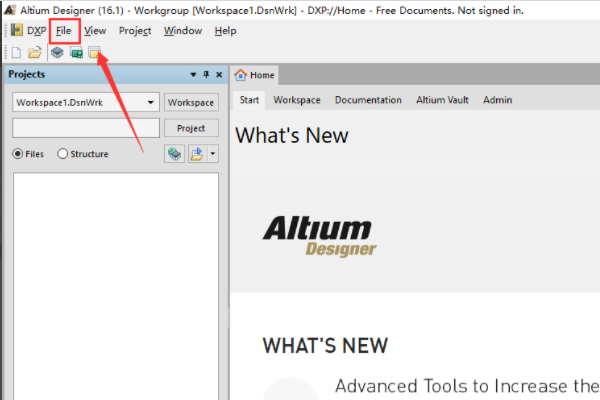Select the Admin tab

click(x=497, y=100)
